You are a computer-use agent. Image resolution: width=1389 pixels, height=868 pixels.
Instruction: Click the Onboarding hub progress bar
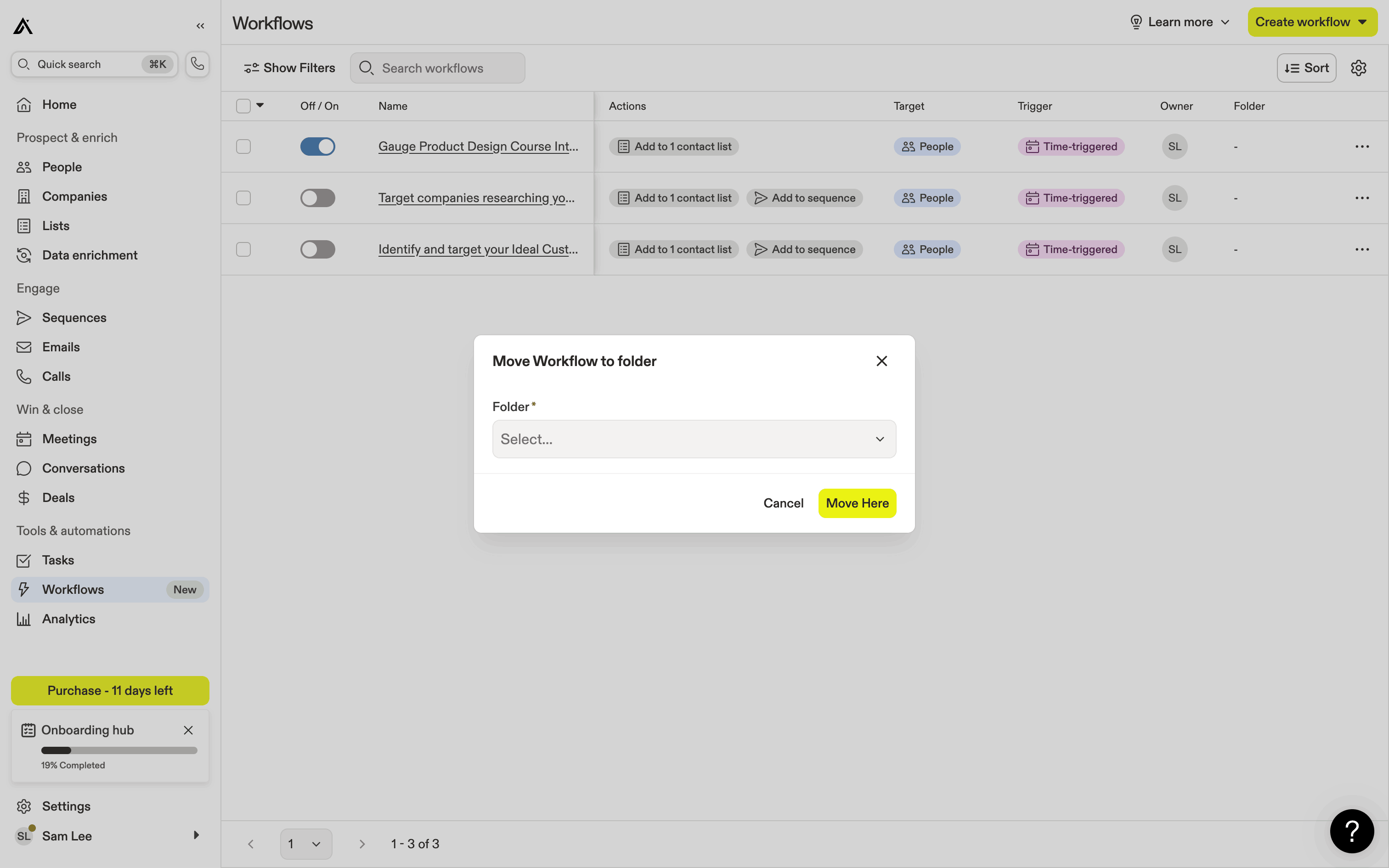pos(119,750)
